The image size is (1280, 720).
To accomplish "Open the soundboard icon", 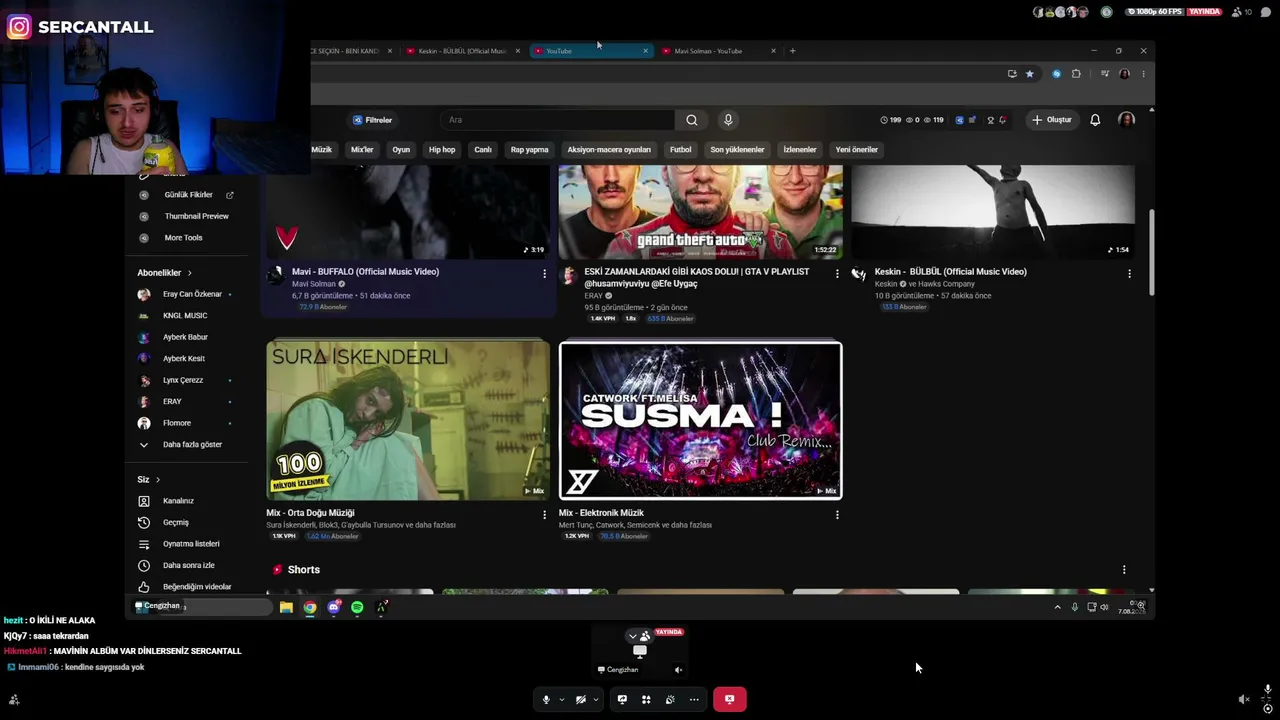I will (x=670, y=699).
